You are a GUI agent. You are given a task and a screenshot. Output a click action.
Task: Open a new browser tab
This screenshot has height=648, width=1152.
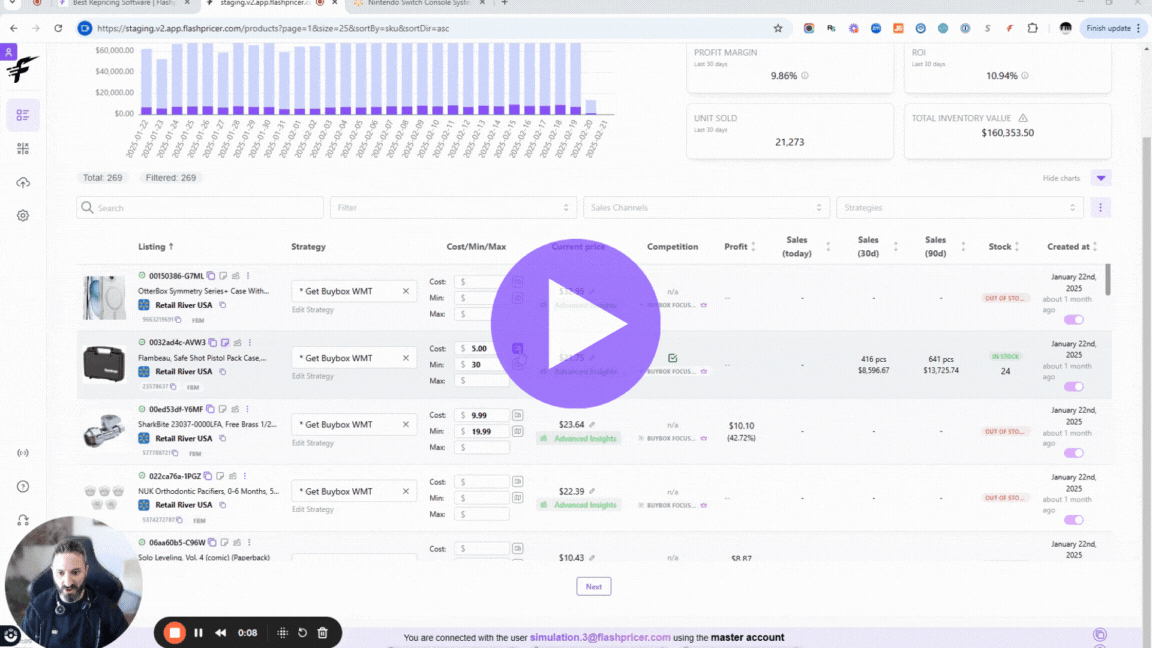pyautogui.click(x=504, y=4)
